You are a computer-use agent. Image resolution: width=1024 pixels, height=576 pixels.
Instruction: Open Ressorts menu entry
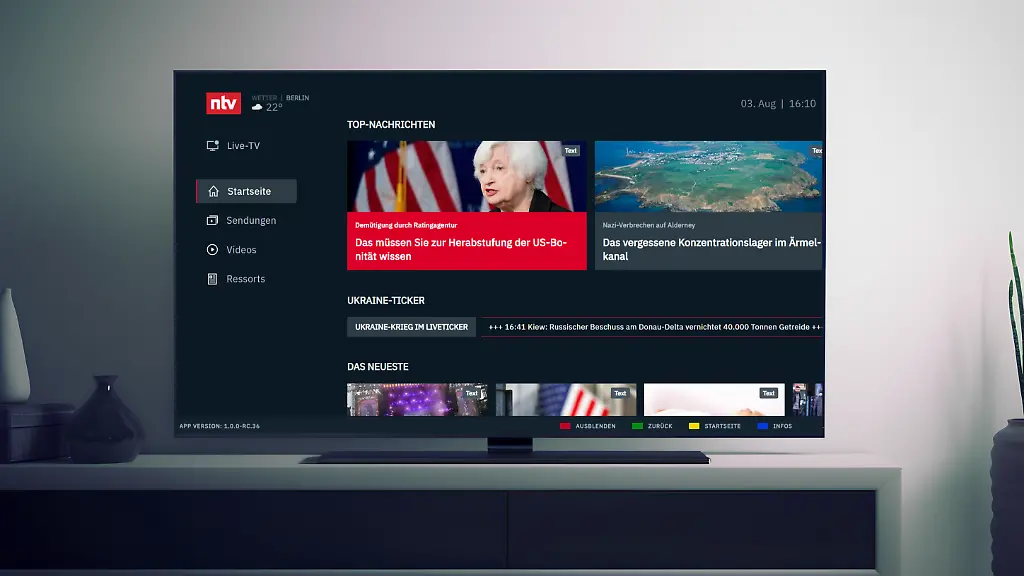245,279
